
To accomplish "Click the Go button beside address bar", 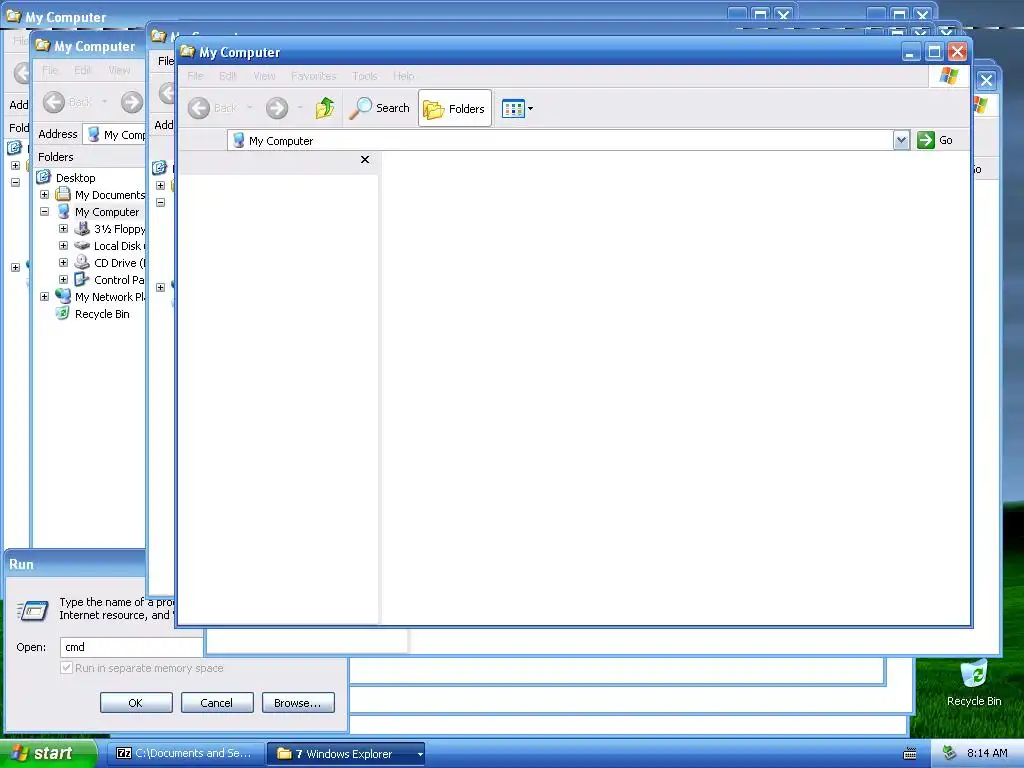I will click(935, 140).
